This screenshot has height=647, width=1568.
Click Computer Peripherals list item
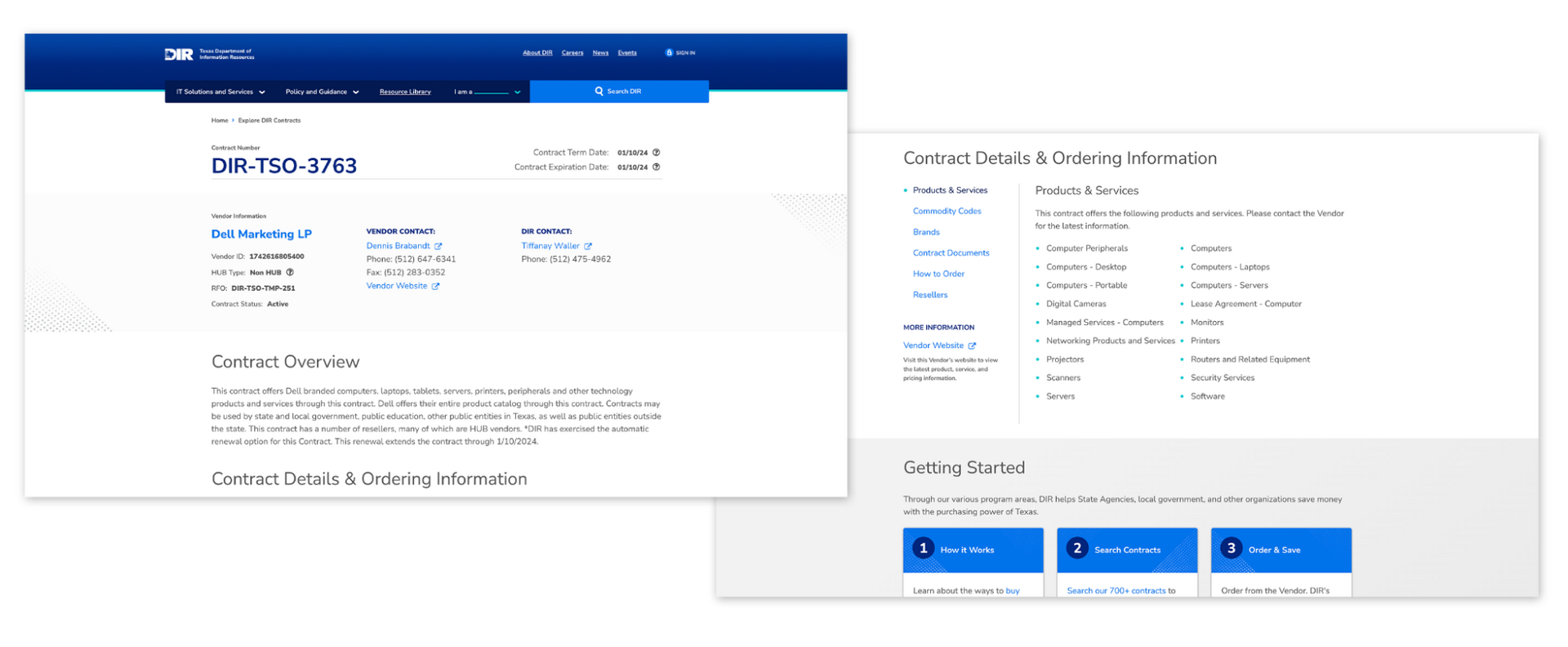[x=1087, y=248]
